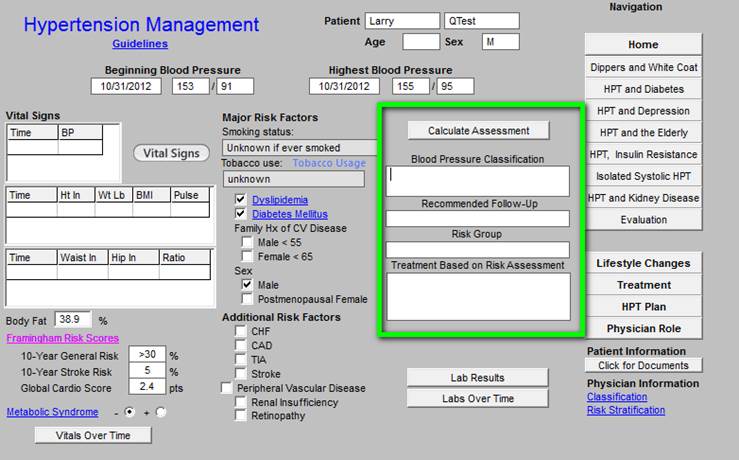Open HPT and Diabetes page
This screenshot has height=460, width=739.
(x=643, y=89)
